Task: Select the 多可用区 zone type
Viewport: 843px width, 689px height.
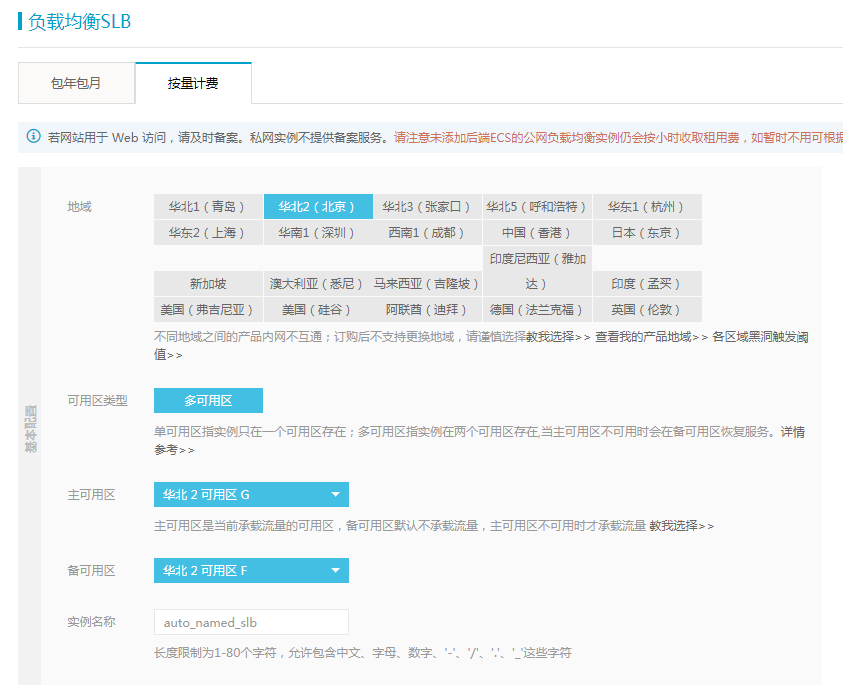Action: tap(208, 400)
